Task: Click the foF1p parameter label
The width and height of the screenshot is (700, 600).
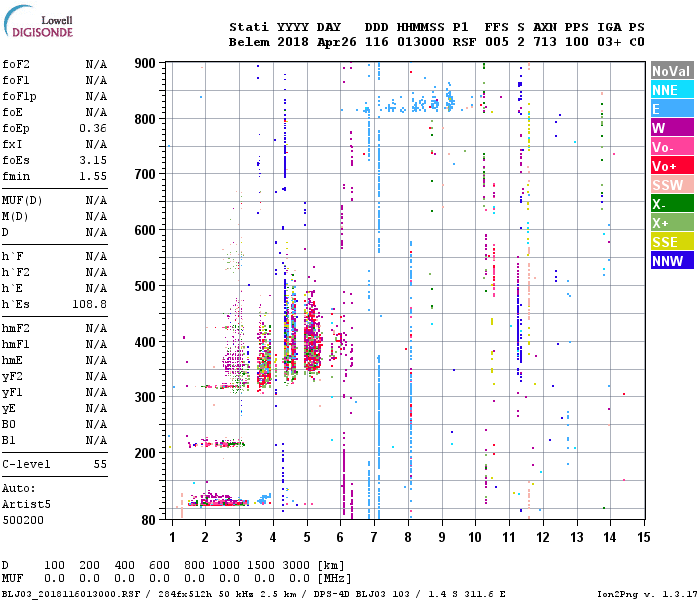Action: coord(19,96)
